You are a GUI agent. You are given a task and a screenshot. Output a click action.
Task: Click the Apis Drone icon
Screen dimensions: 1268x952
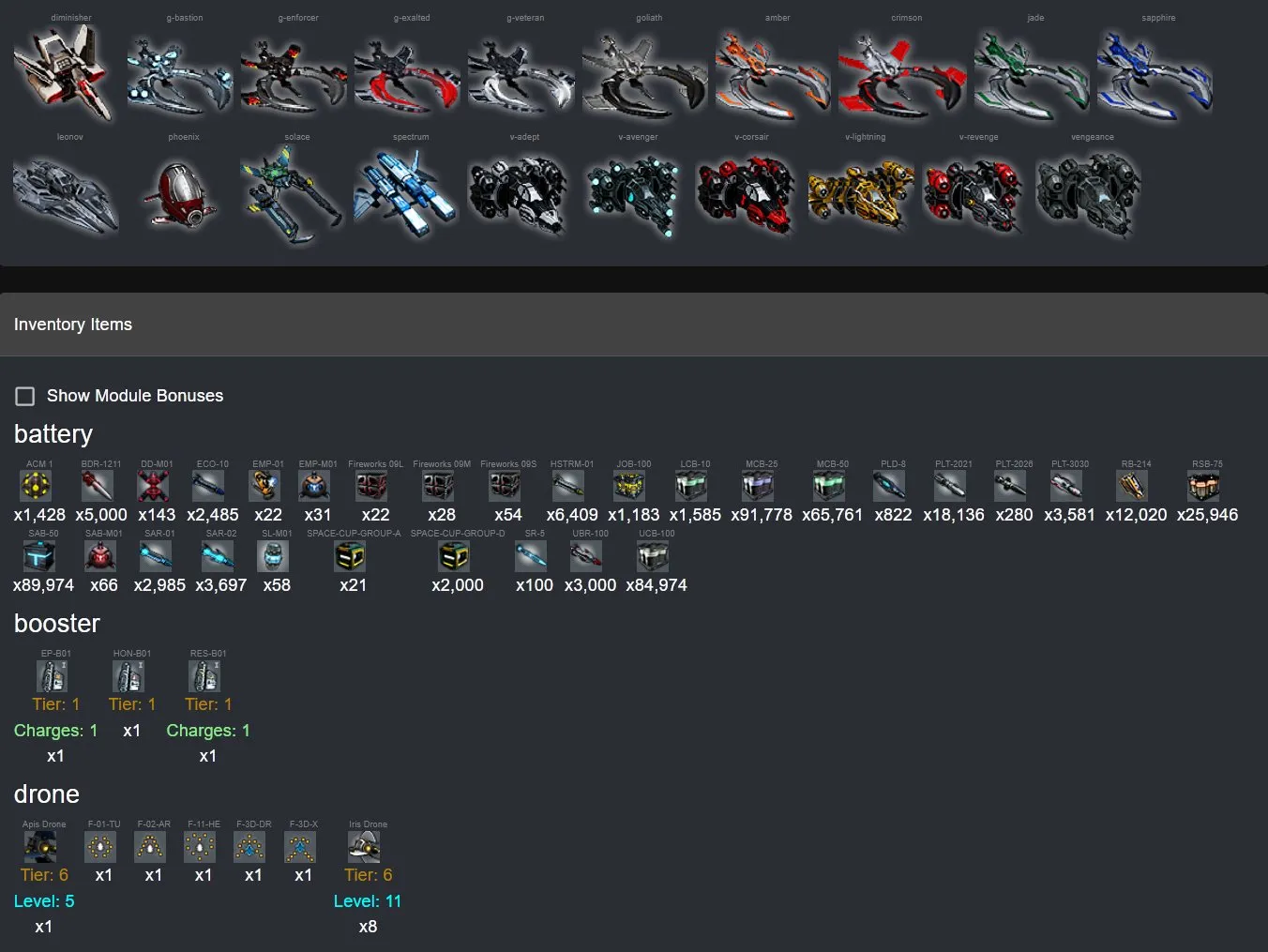click(x=40, y=846)
